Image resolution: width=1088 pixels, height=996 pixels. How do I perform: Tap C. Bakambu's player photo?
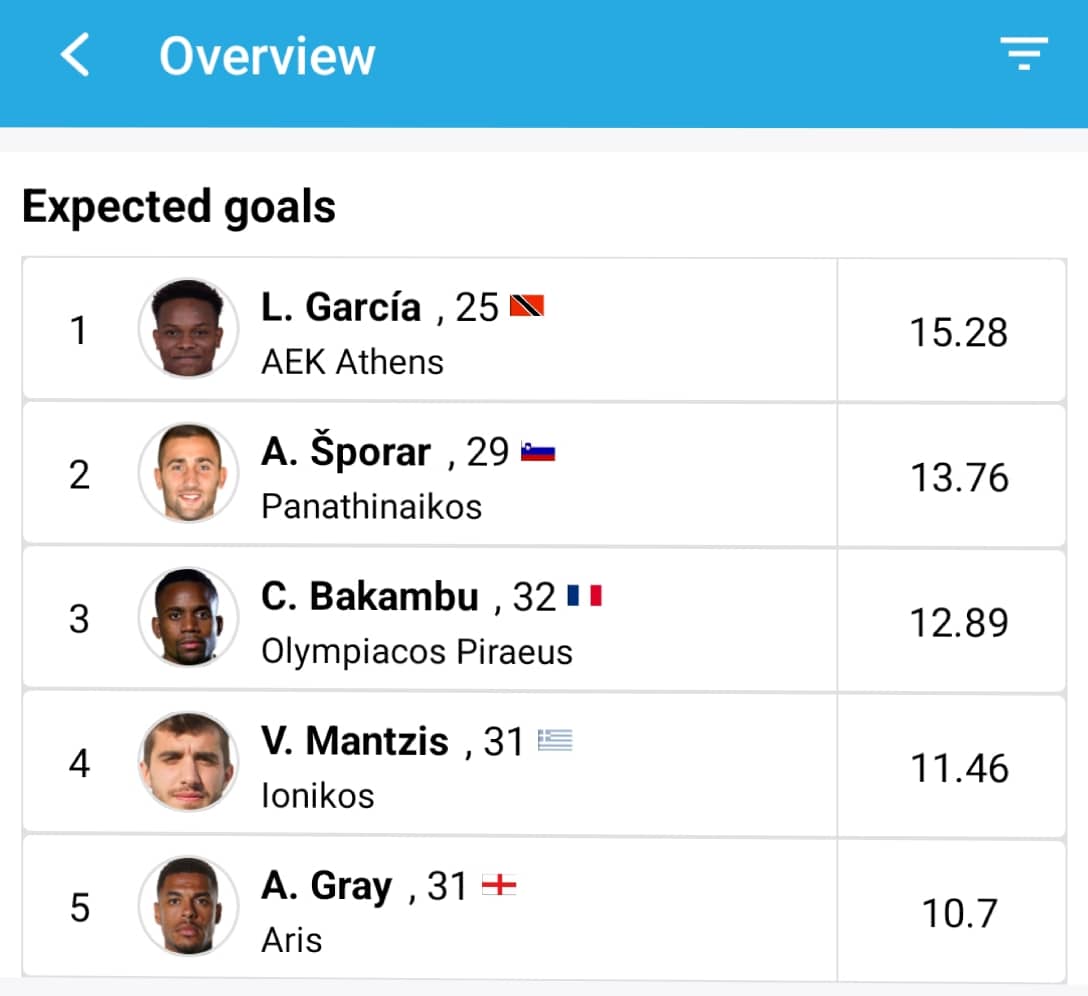pos(188,618)
